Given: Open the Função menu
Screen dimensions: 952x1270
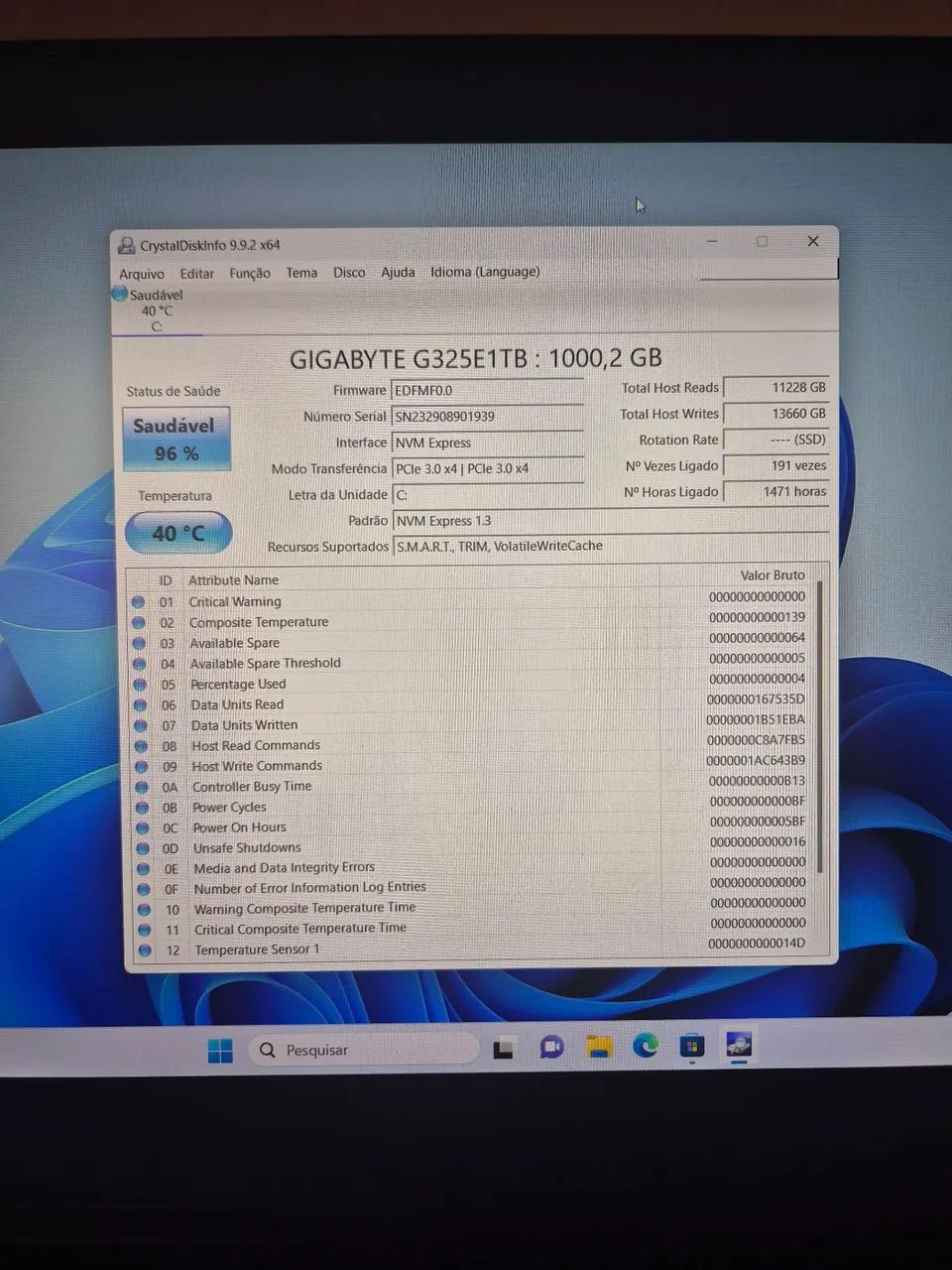Looking at the screenshot, I should (x=250, y=273).
